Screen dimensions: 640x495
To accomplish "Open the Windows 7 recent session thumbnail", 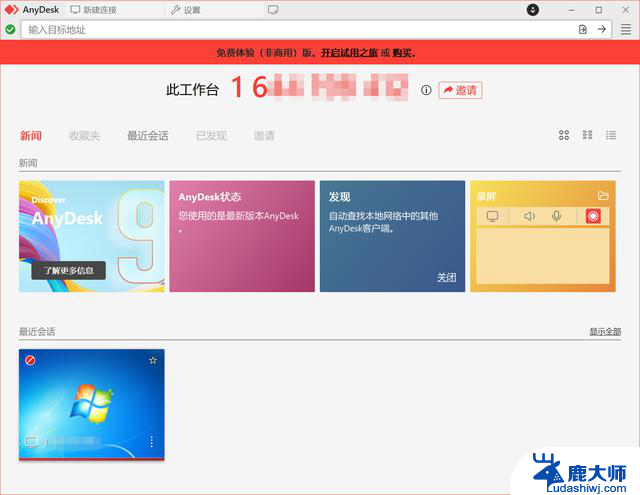I will 91,404.
